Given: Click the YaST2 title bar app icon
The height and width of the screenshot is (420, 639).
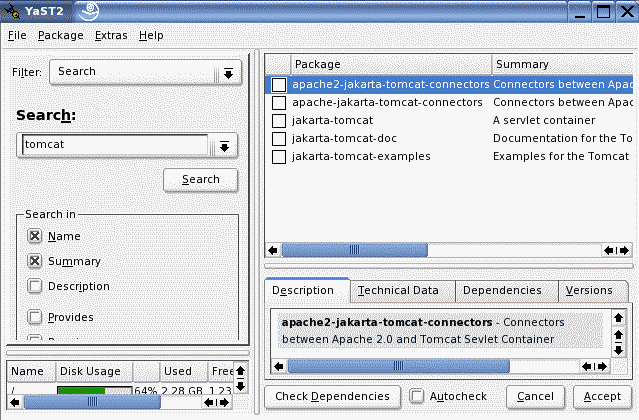Looking at the screenshot, I should click(12, 11).
